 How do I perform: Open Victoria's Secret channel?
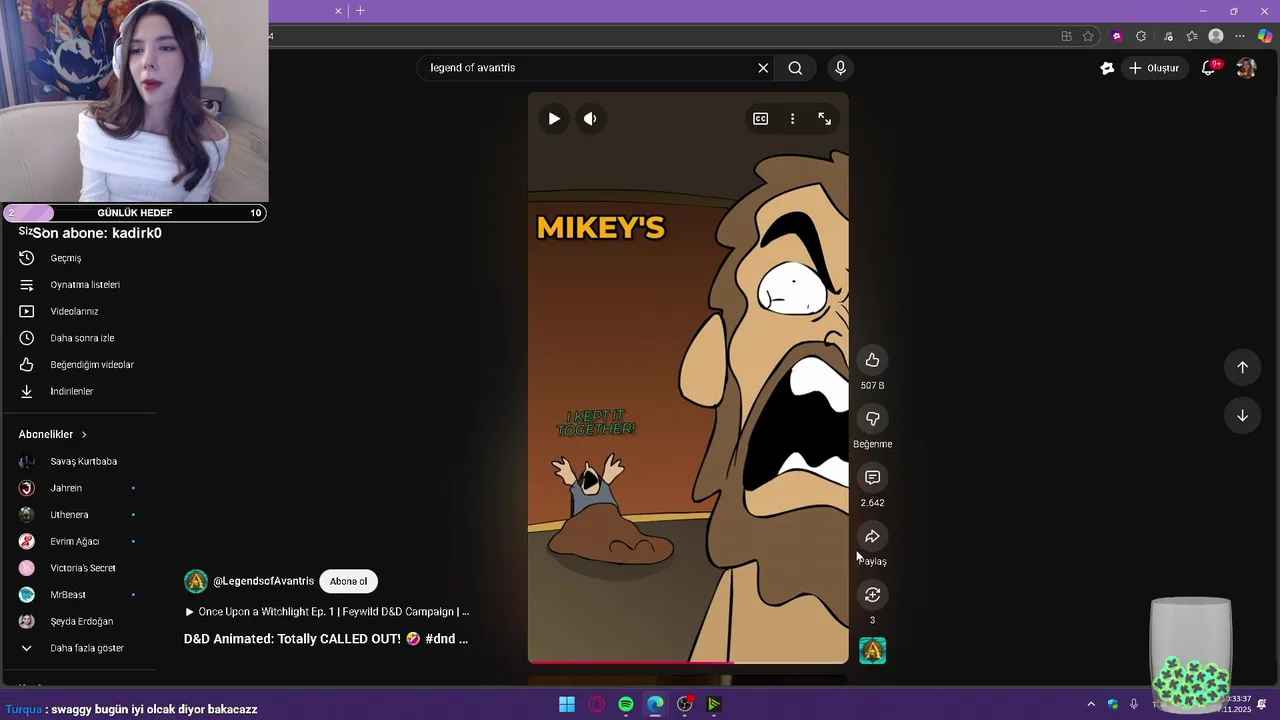[85, 568]
